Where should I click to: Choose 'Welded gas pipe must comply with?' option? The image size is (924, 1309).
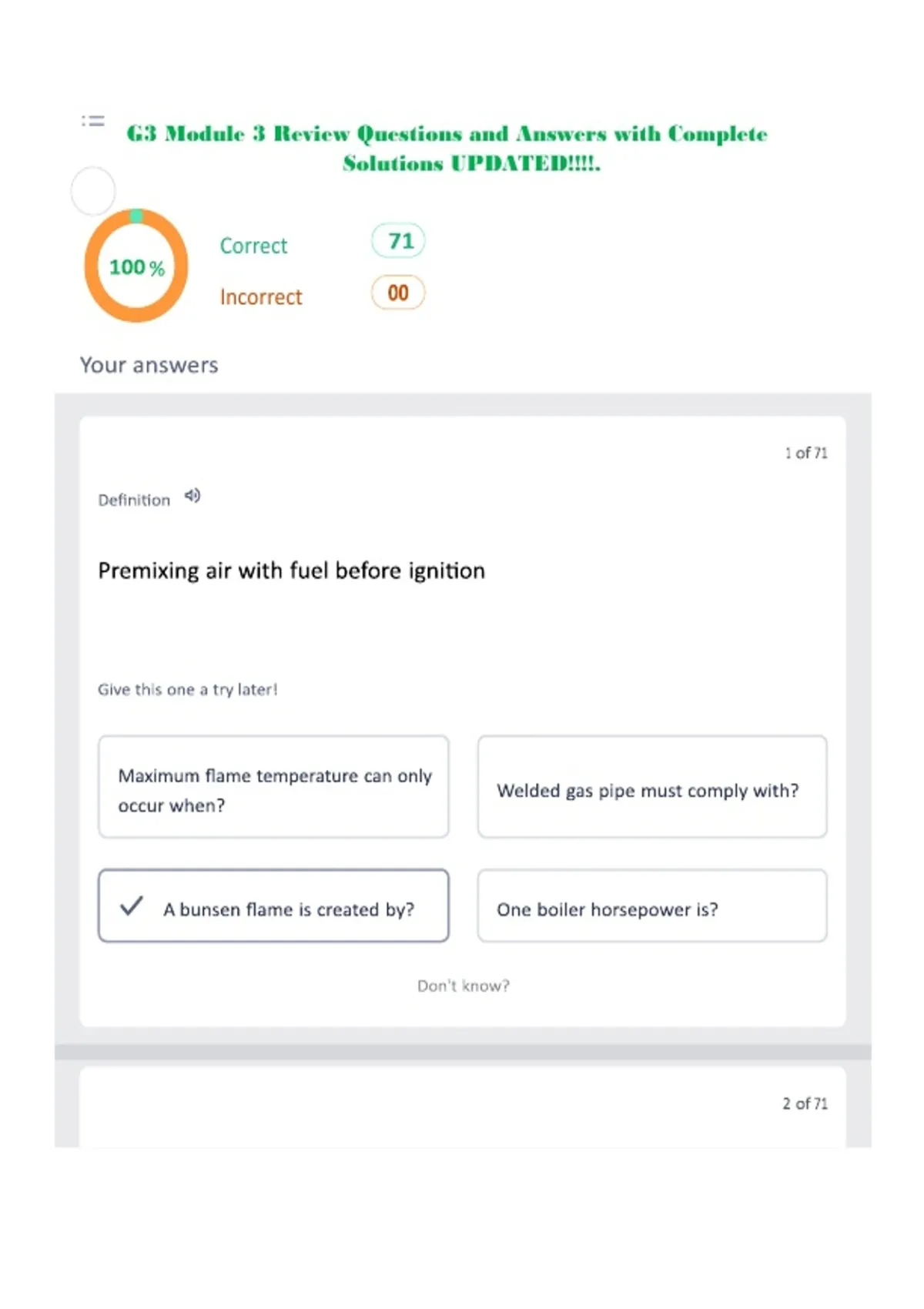click(652, 786)
